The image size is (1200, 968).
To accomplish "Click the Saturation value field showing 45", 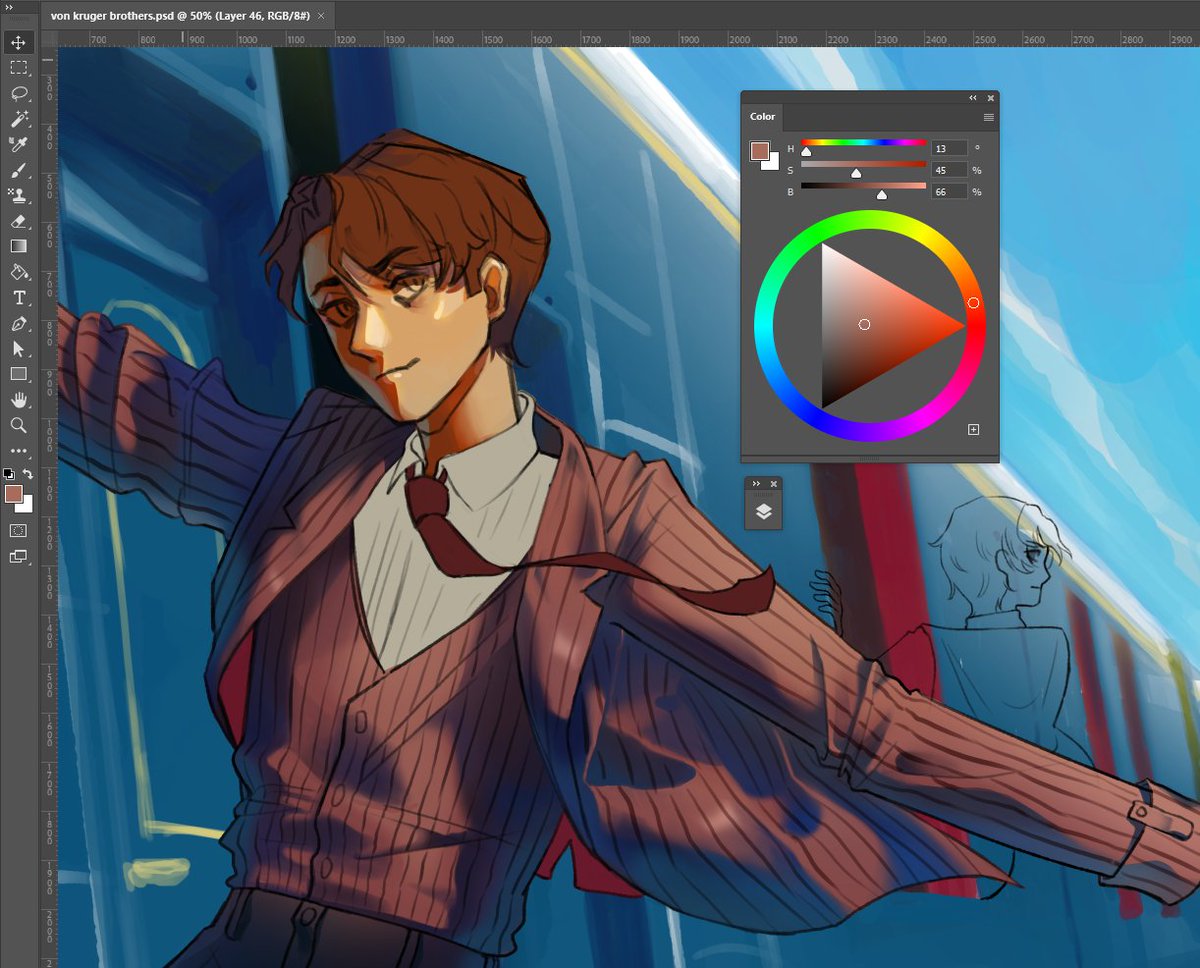I will coord(949,170).
